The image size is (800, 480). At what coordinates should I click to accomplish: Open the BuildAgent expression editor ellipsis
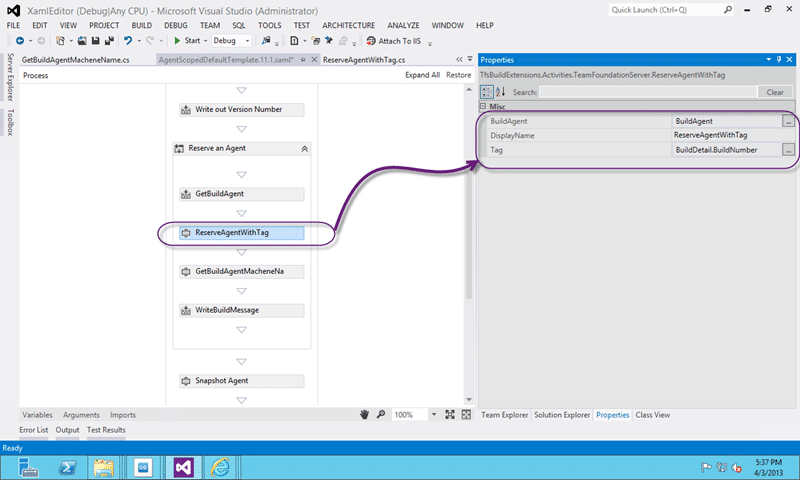[788, 121]
